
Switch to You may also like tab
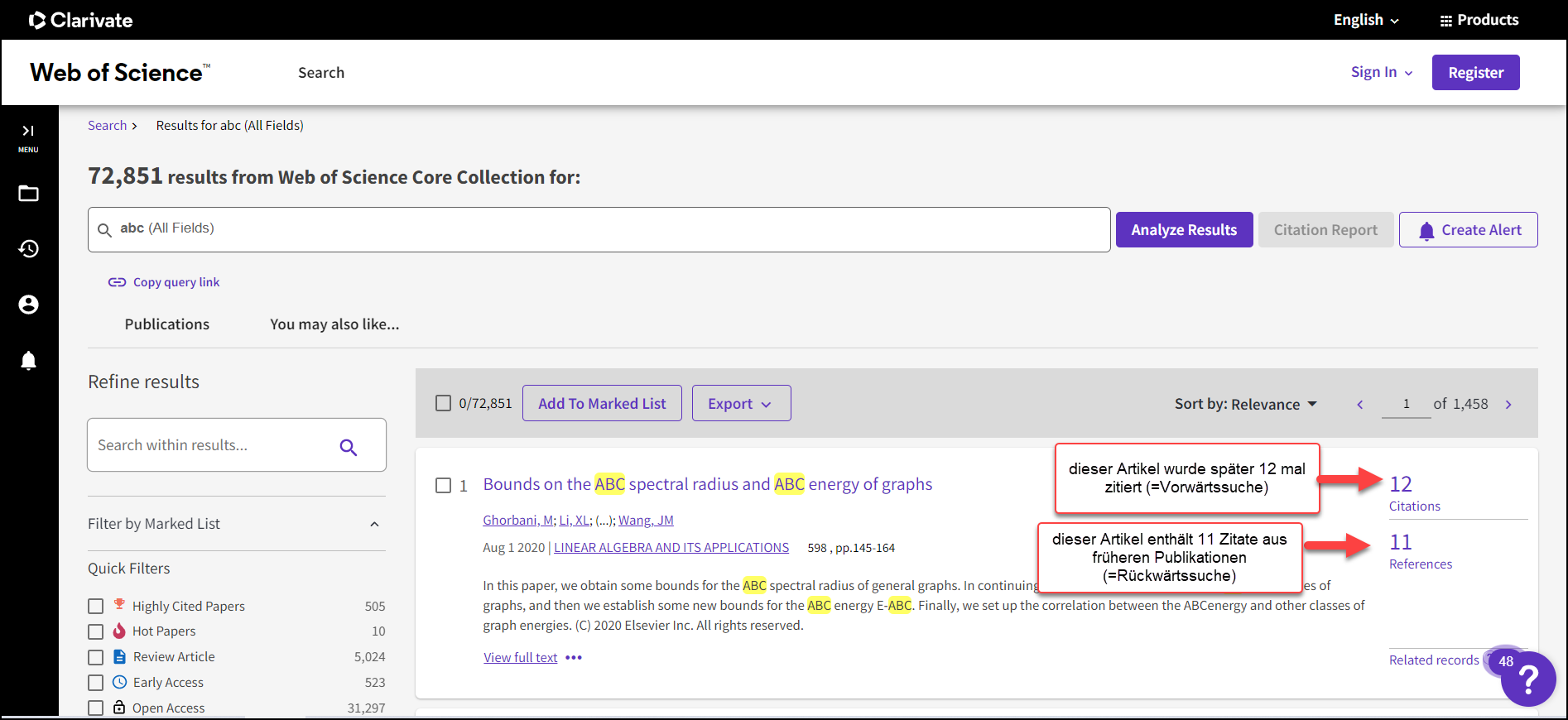334,324
